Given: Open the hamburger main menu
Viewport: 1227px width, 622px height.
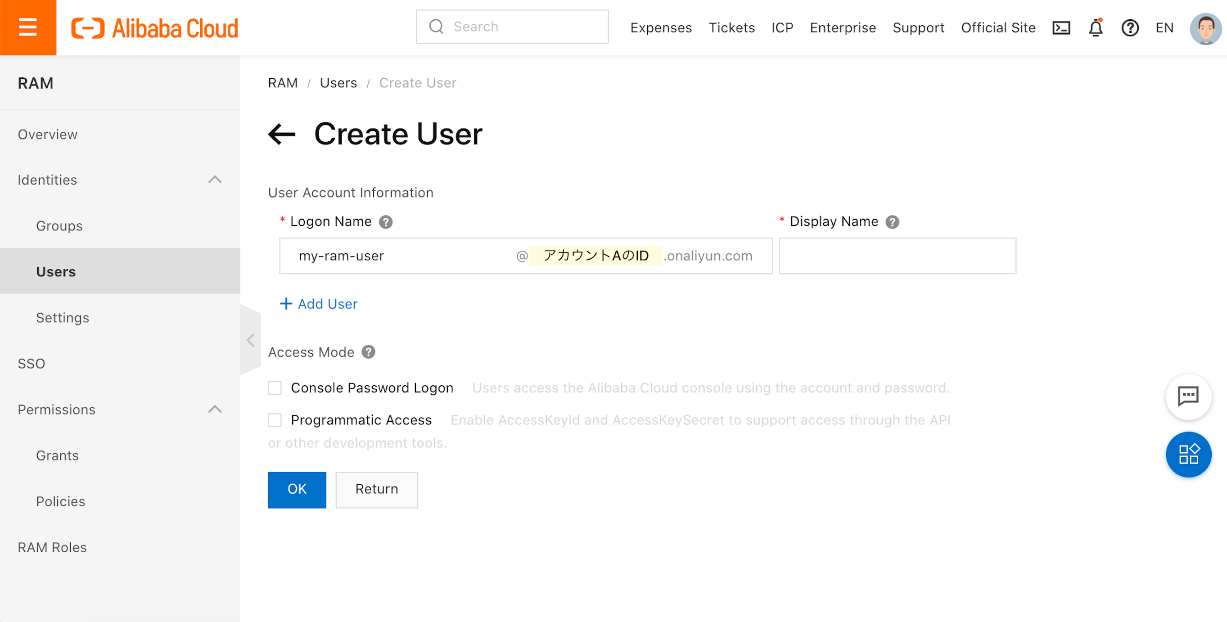Looking at the screenshot, I should tap(28, 28).
